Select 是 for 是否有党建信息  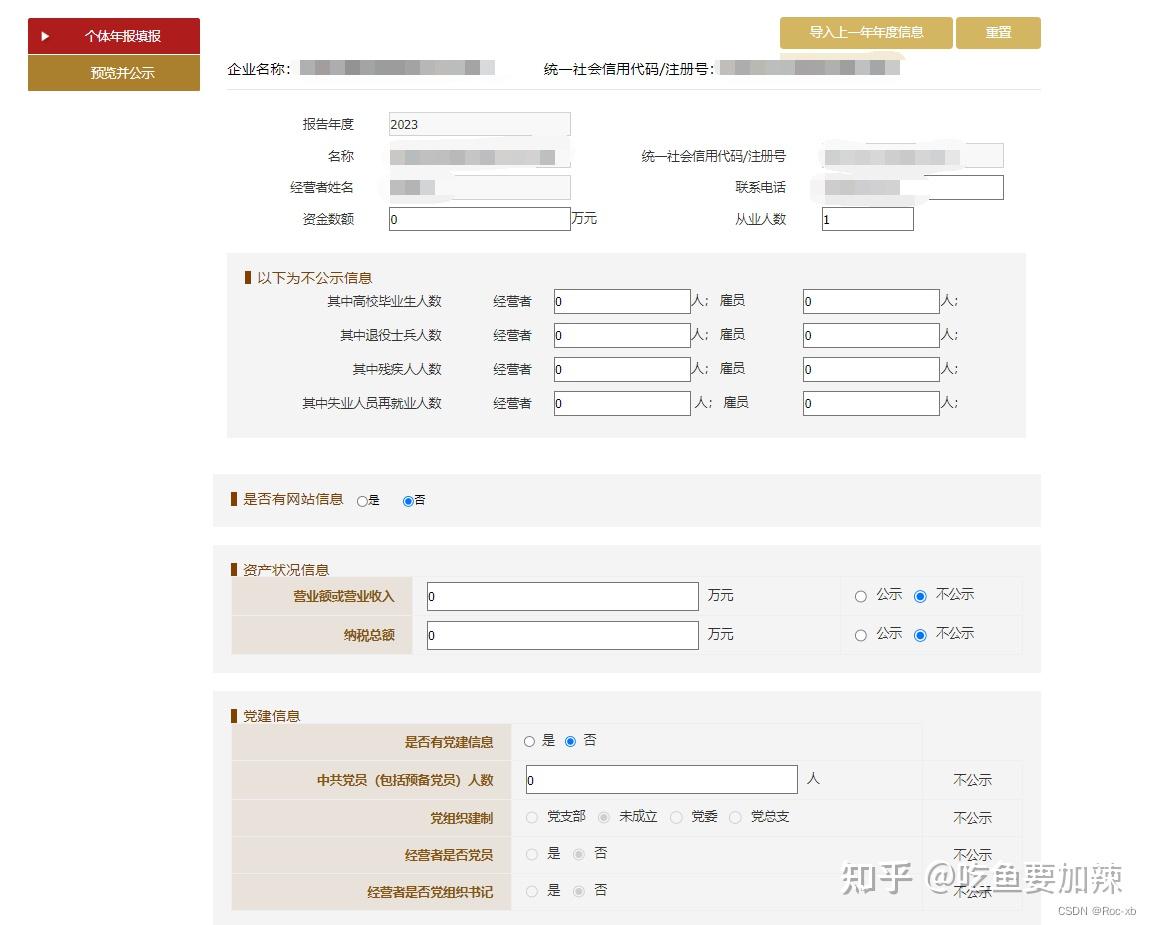coord(530,740)
